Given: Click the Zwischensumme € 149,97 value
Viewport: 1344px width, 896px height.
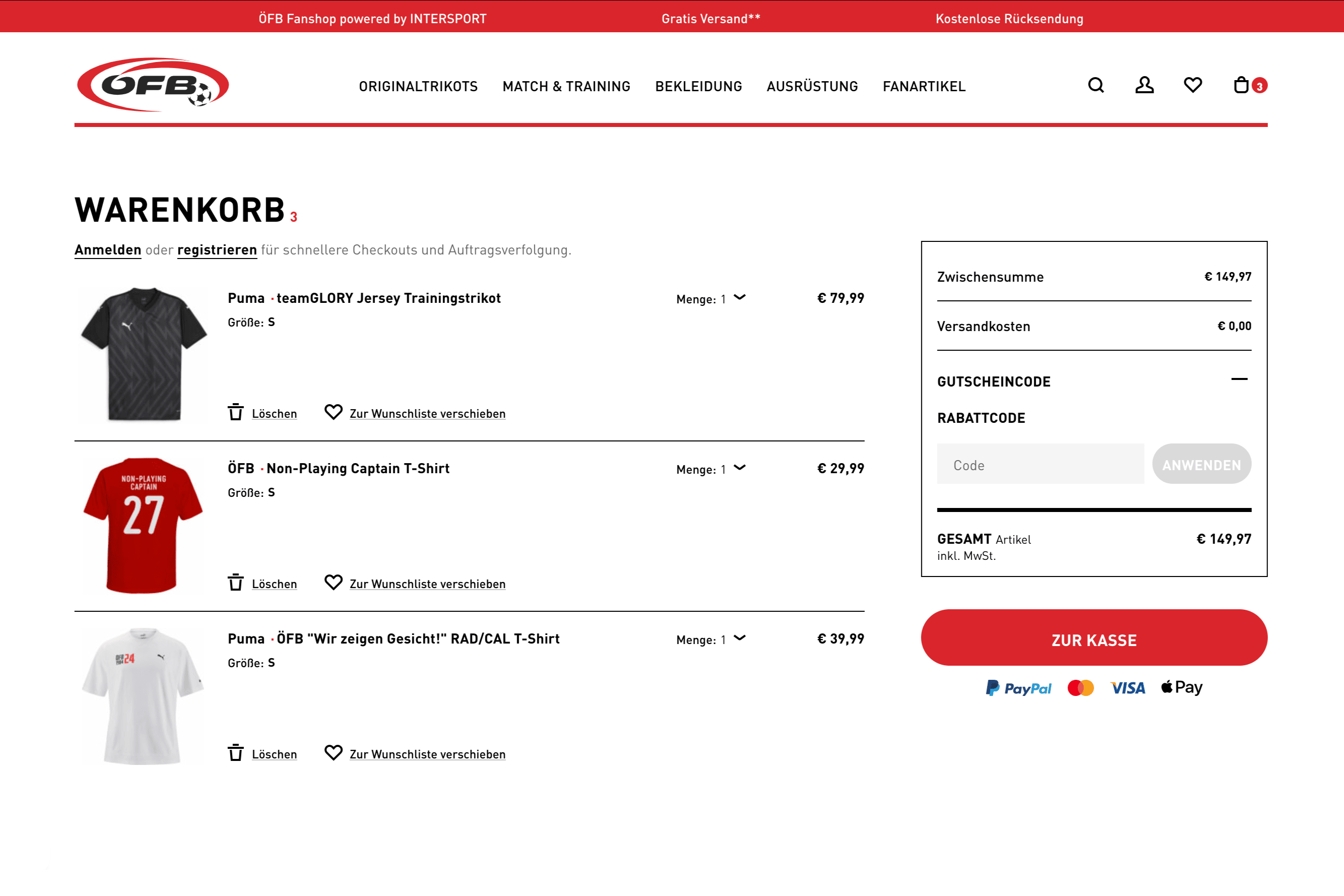Looking at the screenshot, I should (x=1228, y=277).
